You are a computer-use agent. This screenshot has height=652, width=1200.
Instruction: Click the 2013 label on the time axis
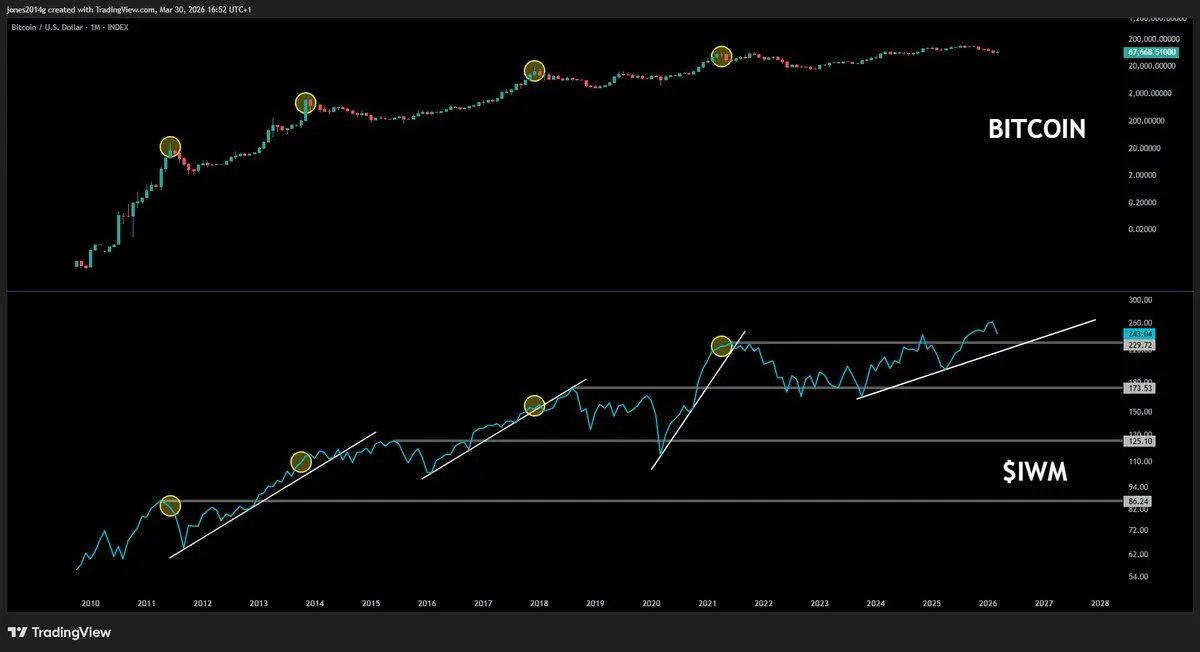(x=258, y=603)
